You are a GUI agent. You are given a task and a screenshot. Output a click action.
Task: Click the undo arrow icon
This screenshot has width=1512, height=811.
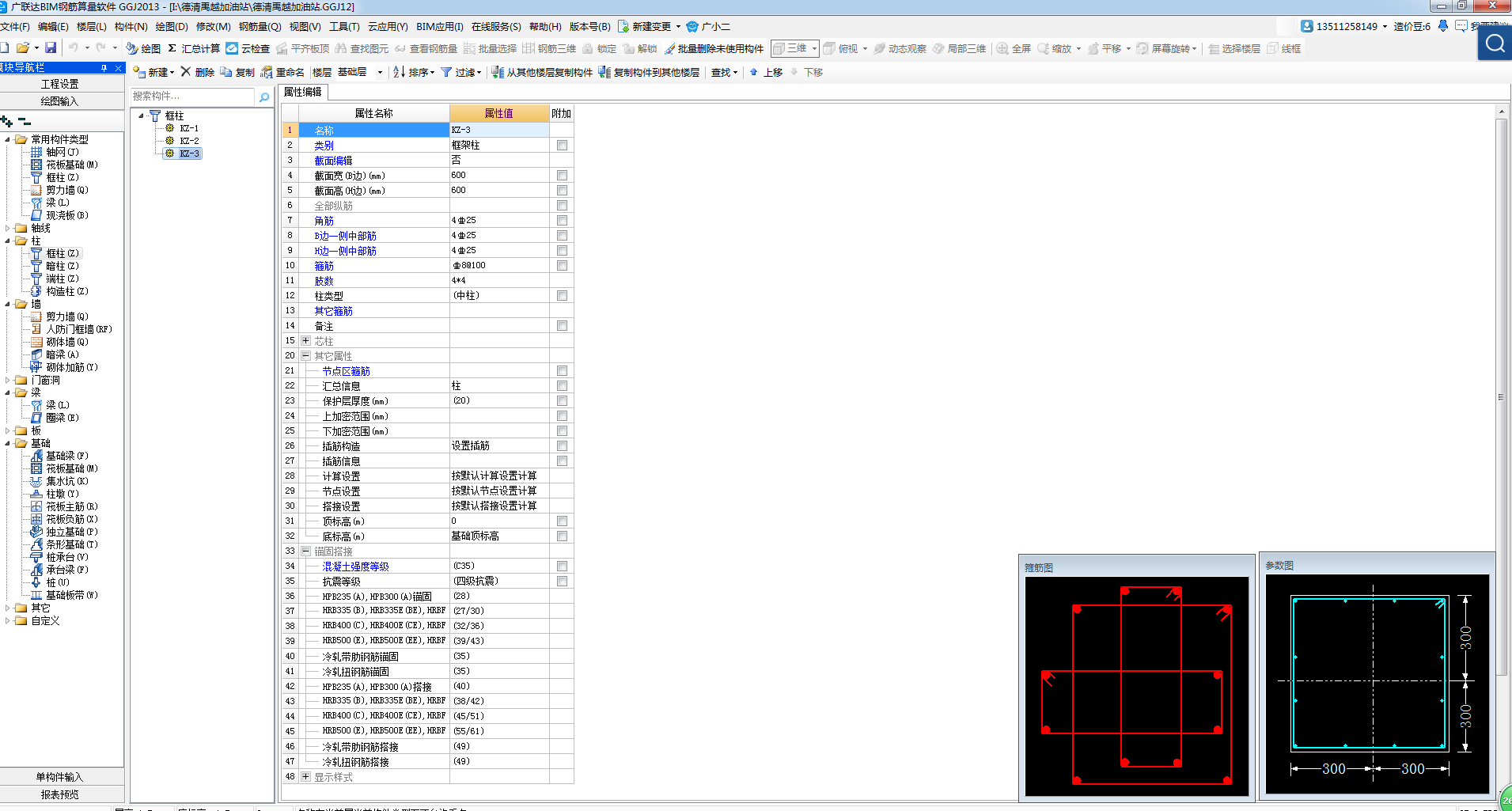click(74, 48)
